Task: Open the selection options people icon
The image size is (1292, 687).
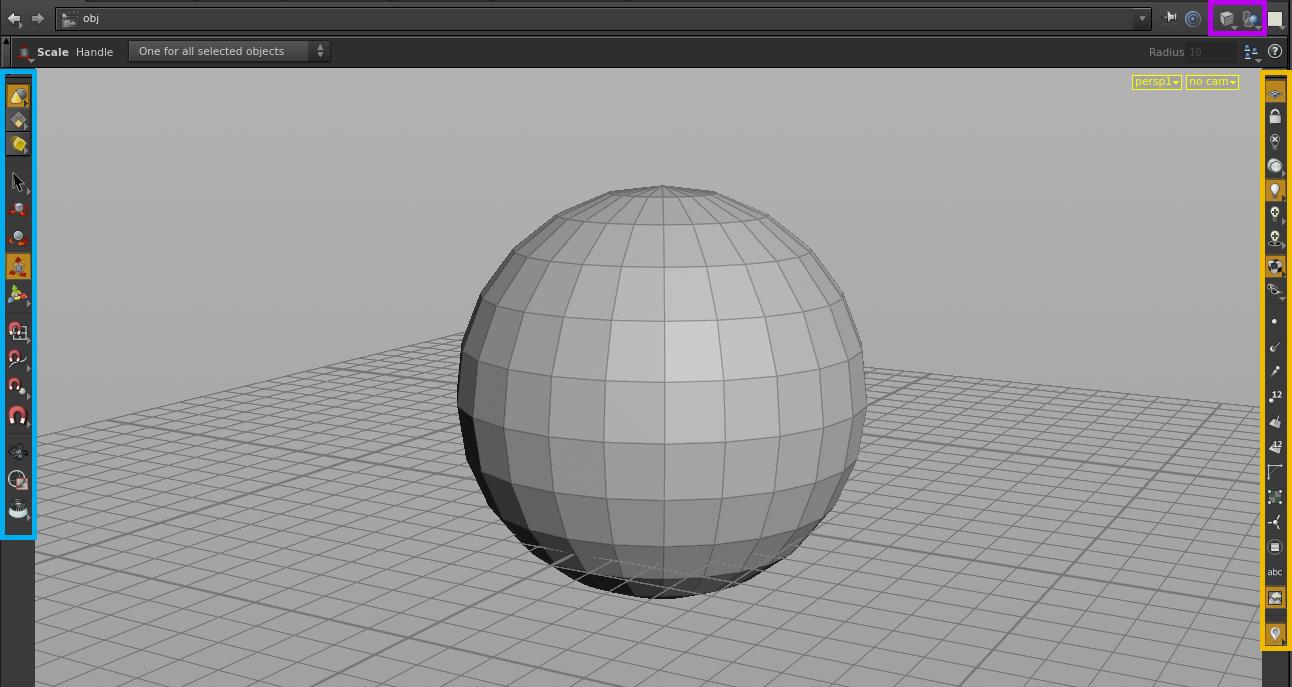Action: click(1251, 52)
